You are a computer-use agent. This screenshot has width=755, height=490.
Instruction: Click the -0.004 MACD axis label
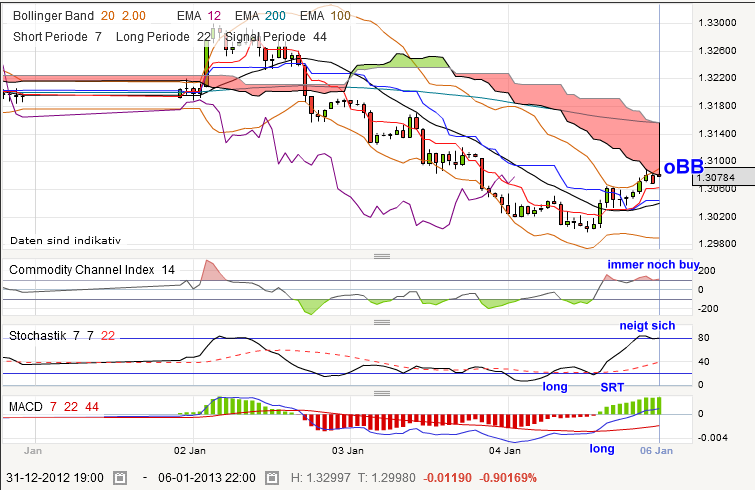(713, 438)
